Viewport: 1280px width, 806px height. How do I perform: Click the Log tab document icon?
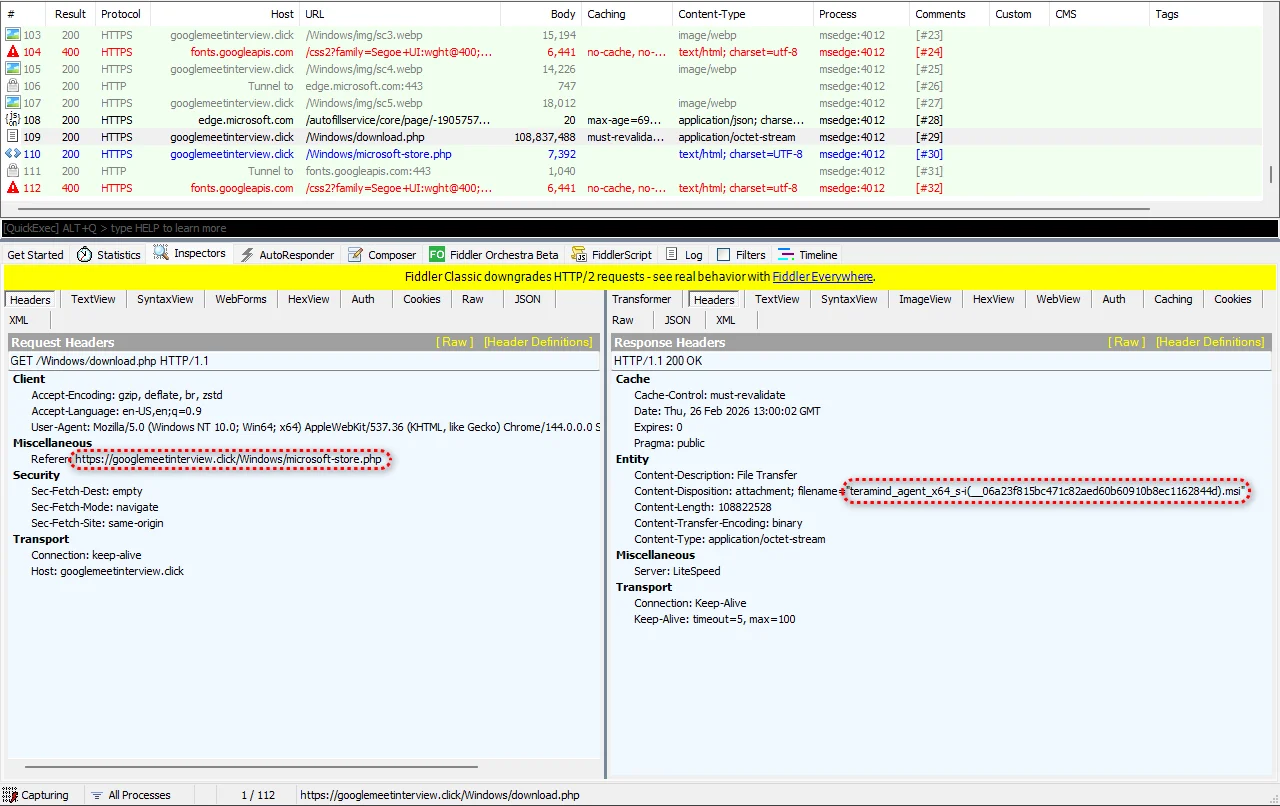(x=672, y=255)
